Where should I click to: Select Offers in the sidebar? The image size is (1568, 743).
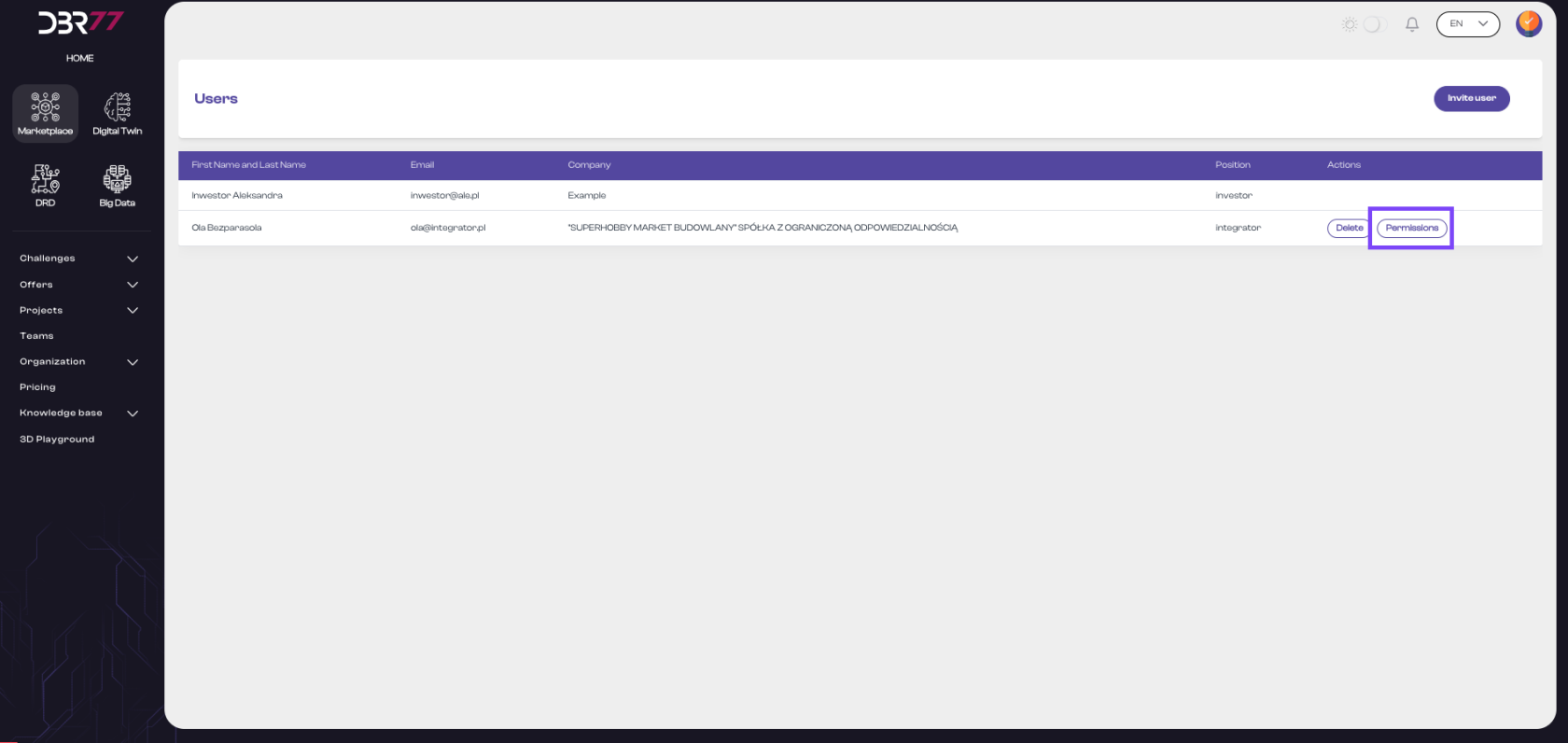[36, 285]
